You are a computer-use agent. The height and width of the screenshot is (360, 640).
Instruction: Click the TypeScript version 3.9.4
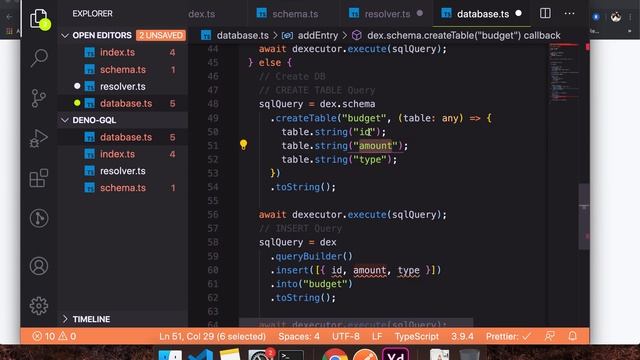pyautogui.click(x=462, y=336)
